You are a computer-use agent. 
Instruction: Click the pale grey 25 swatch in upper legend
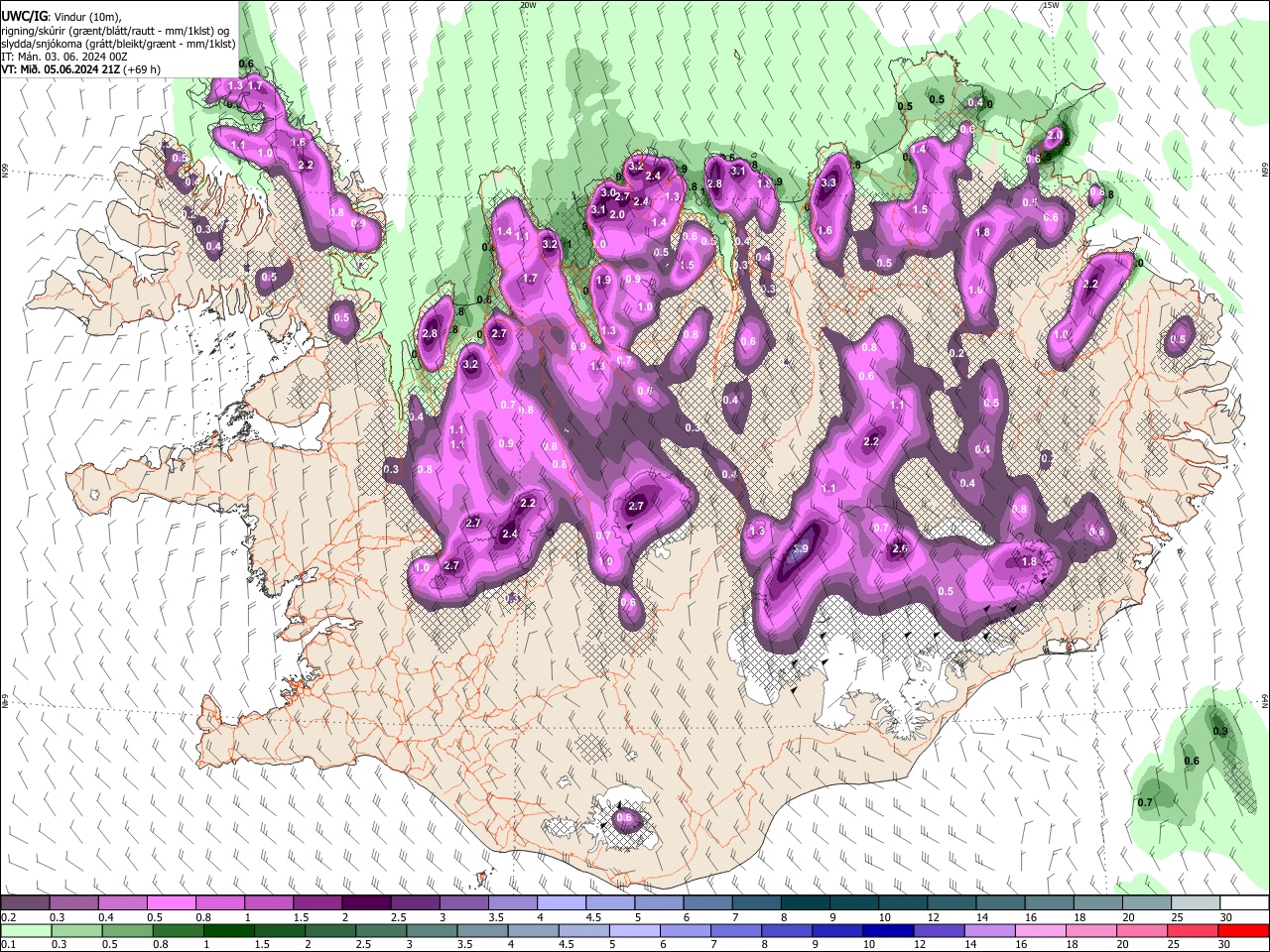click(x=1197, y=903)
